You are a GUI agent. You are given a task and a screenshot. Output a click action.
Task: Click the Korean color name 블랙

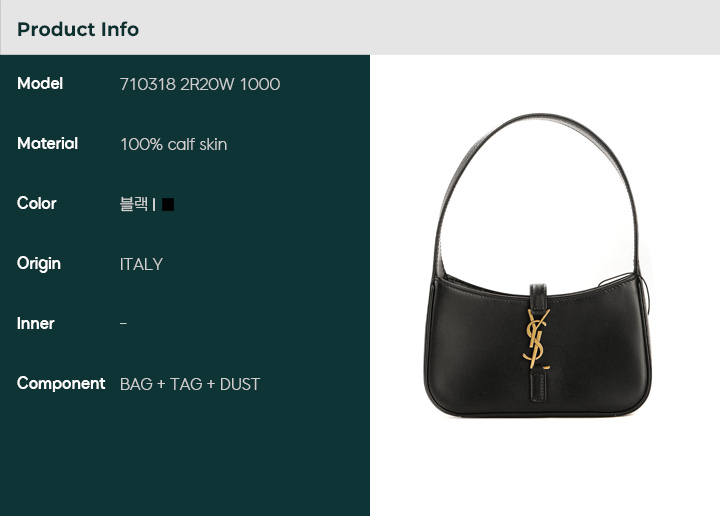click(134, 203)
